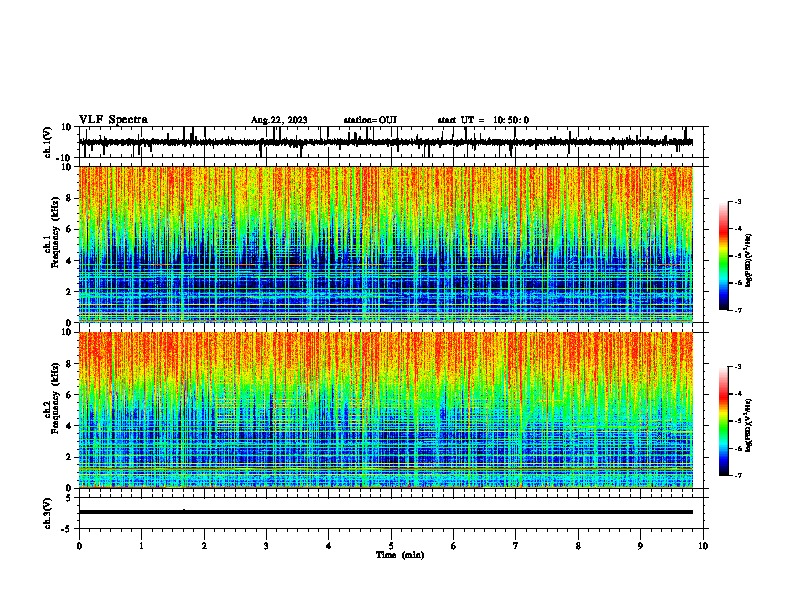
Task: Click the ch.1 color bar log(PSD) label
Action: (x=749, y=260)
